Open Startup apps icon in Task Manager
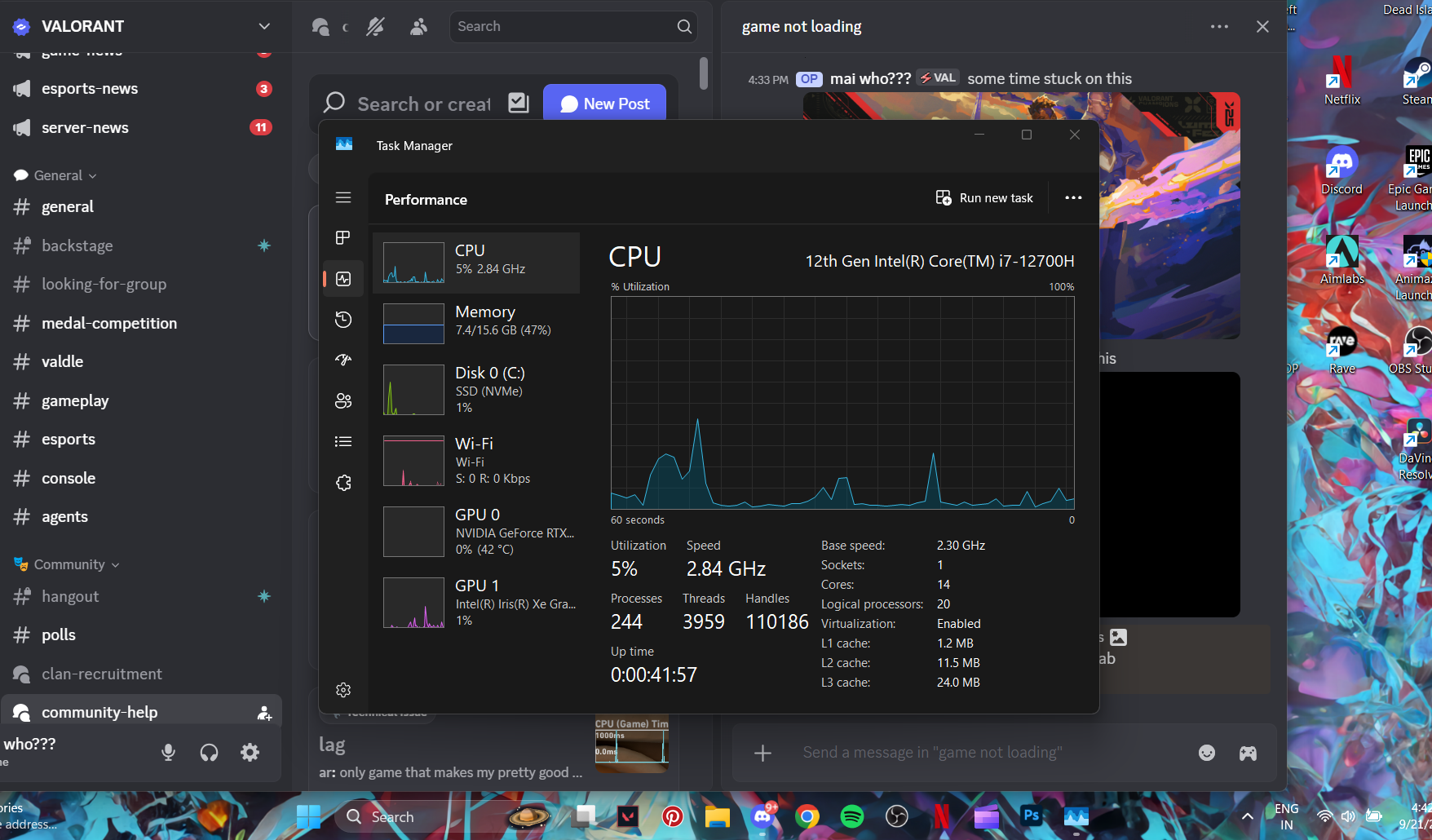The width and height of the screenshot is (1432, 840). [x=343, y=360]
